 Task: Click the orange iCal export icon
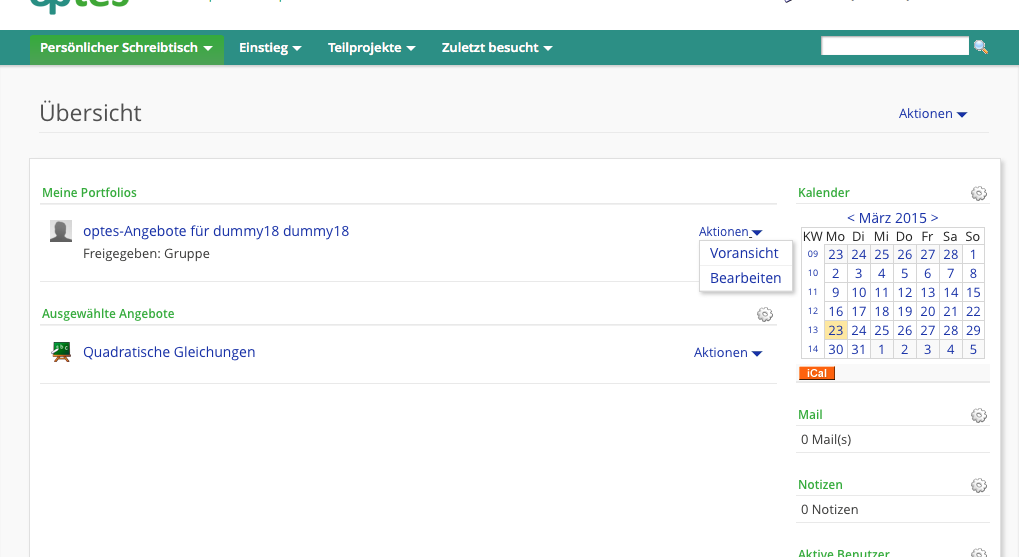[816, 373]
